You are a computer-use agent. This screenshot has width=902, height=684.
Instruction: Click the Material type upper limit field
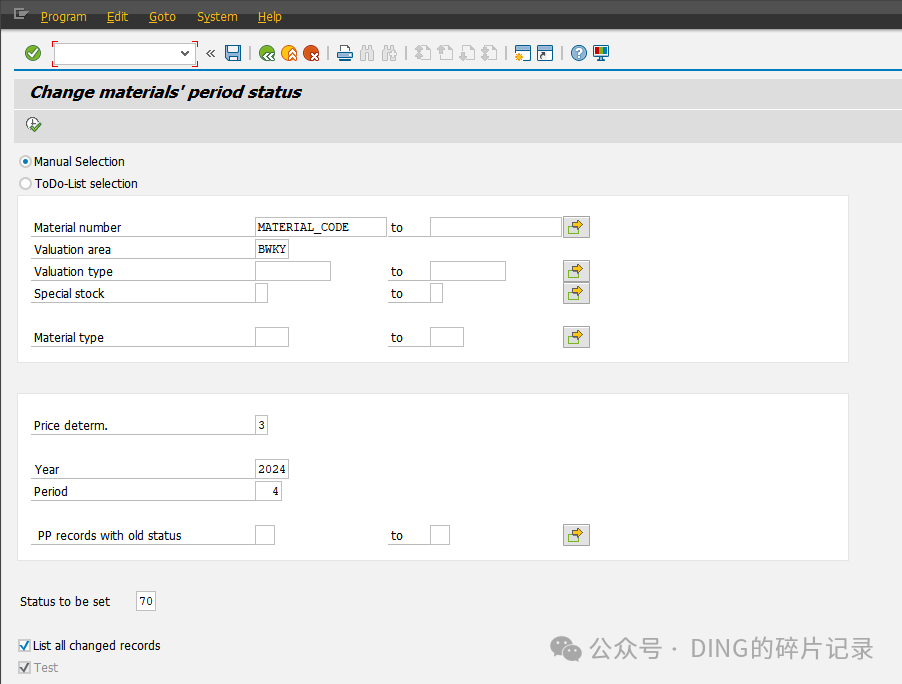[x=447, y=337]
